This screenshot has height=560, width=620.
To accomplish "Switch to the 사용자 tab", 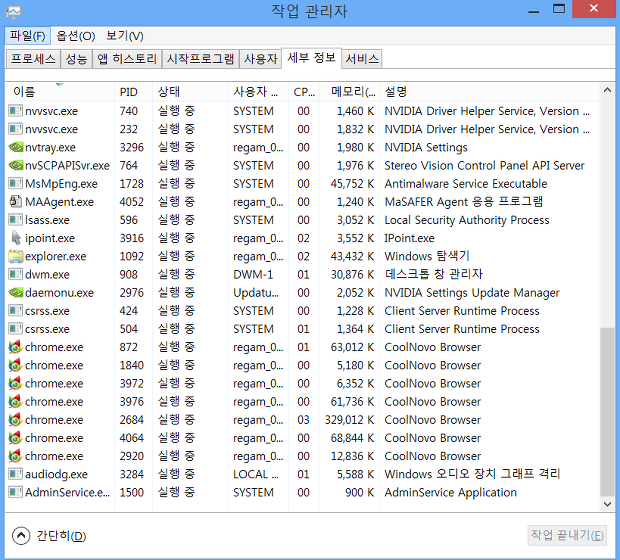I will pyautogui.click(x=261, y=59).
